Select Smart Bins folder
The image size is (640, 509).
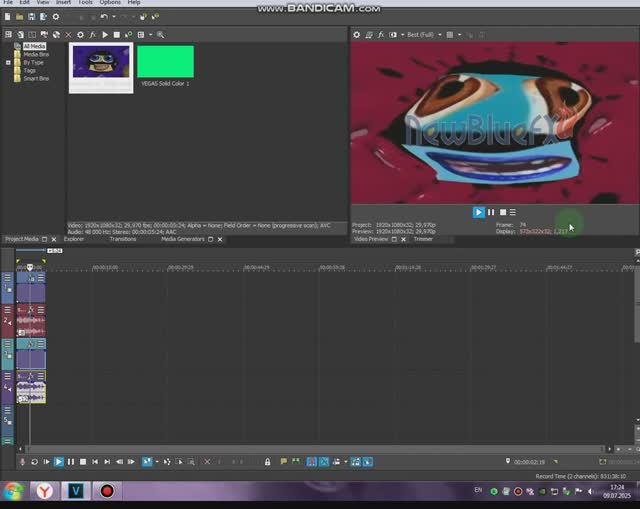coord(36,78)
